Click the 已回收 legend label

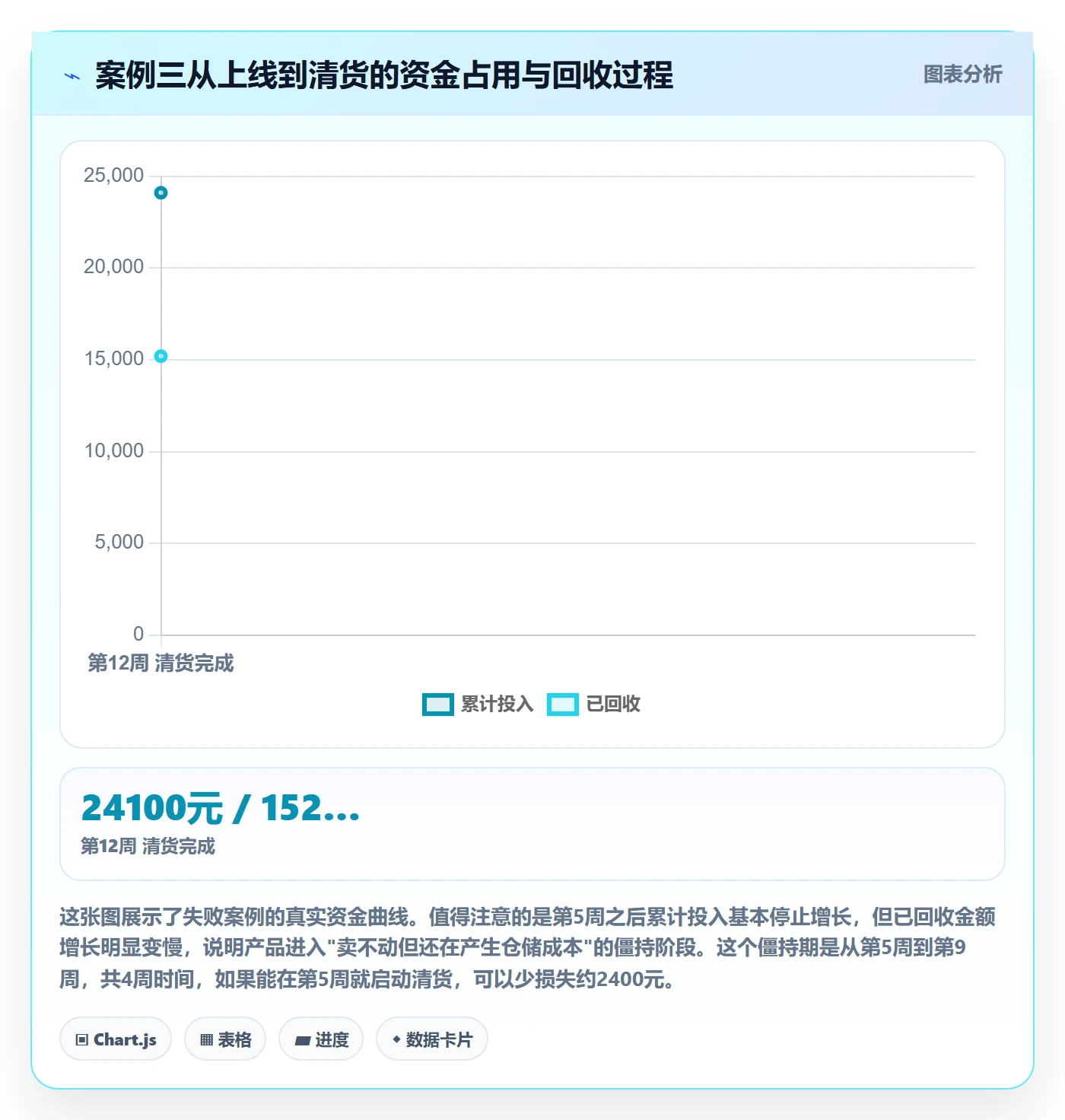(x=613, y=705)
